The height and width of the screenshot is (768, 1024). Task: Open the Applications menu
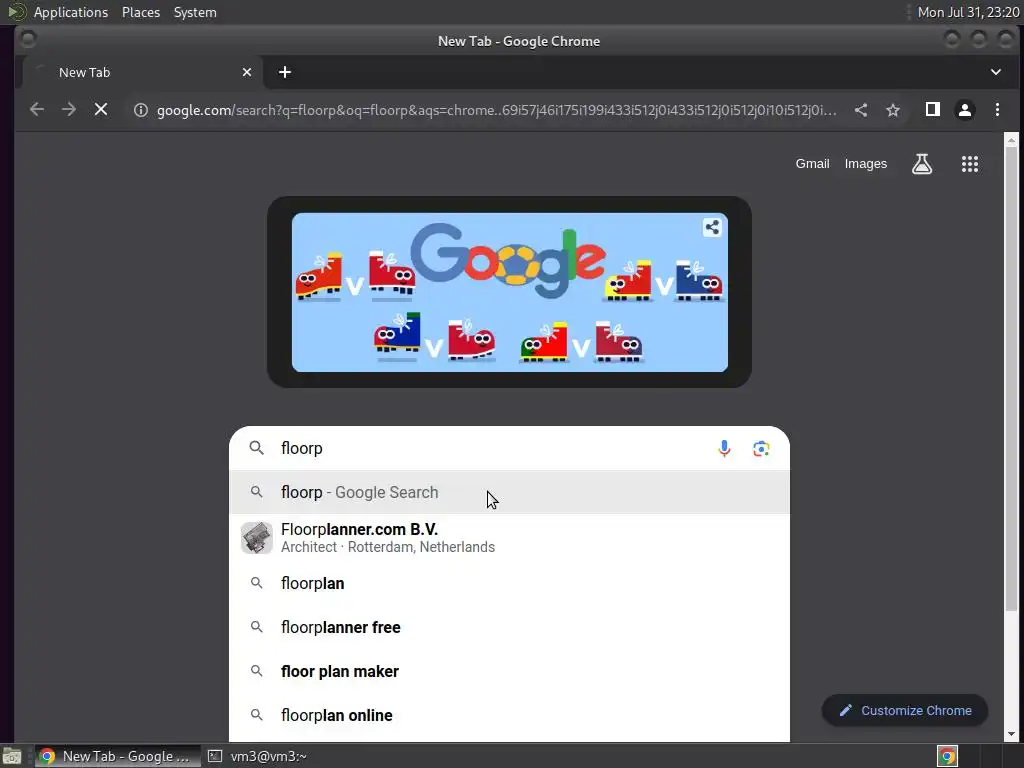[x=71, y=12]
